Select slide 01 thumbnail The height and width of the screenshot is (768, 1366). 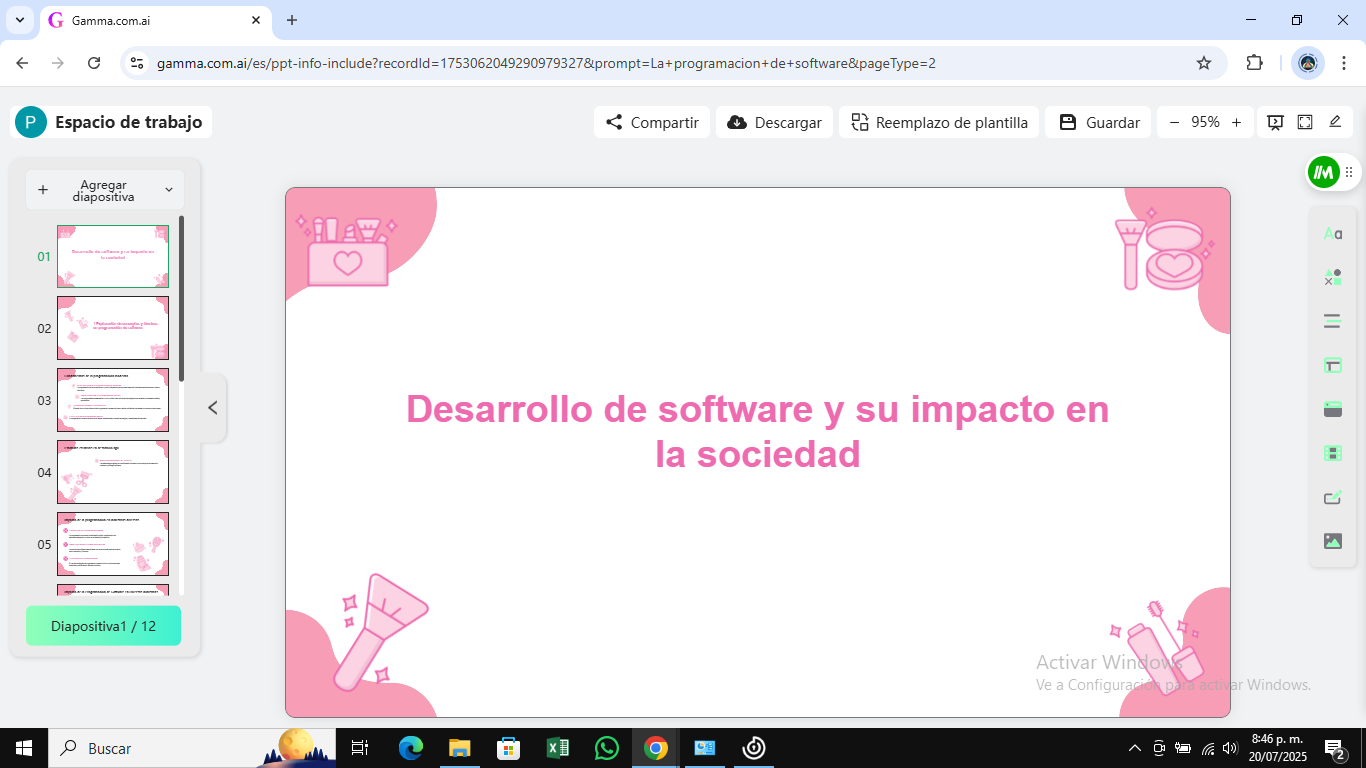(x=113, y=256)
